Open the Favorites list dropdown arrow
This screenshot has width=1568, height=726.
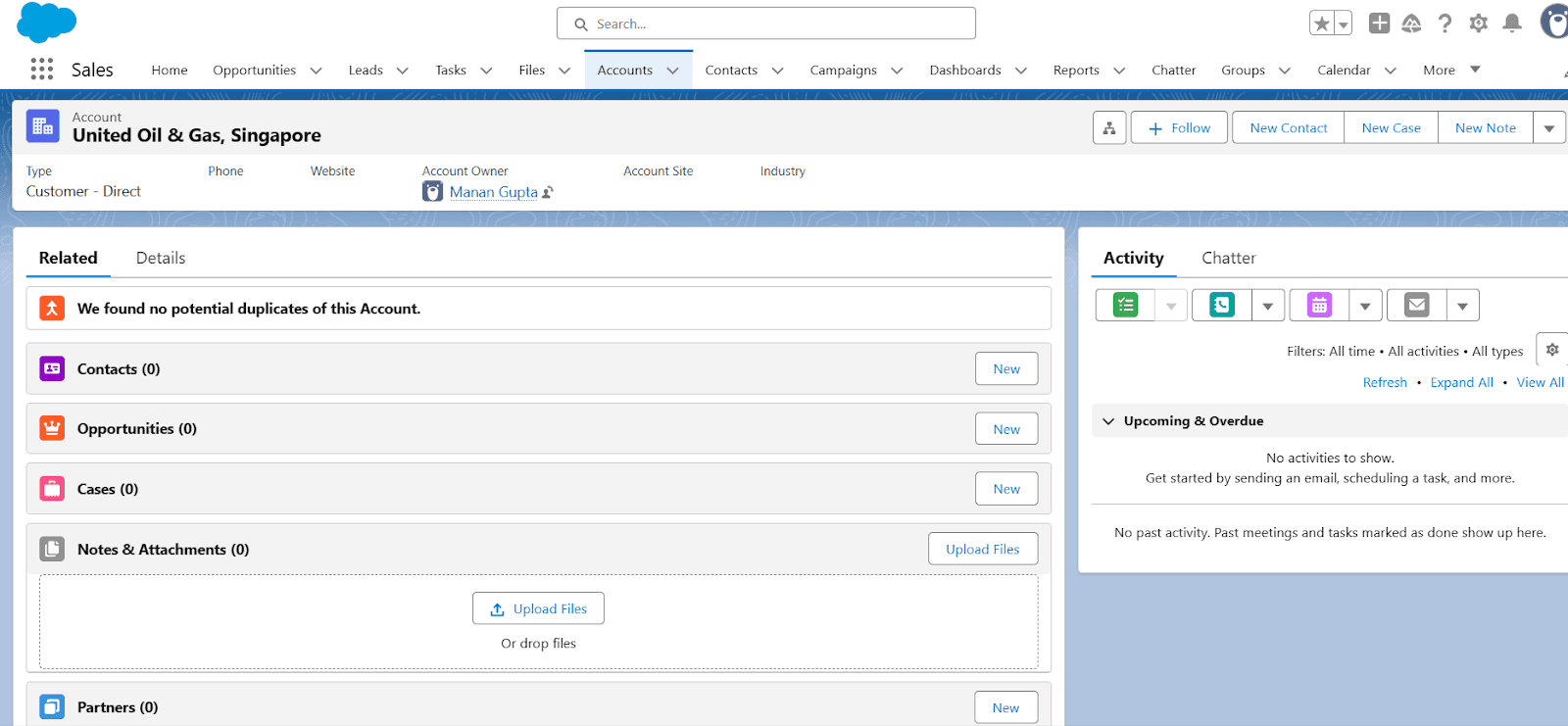[1344, 24]
